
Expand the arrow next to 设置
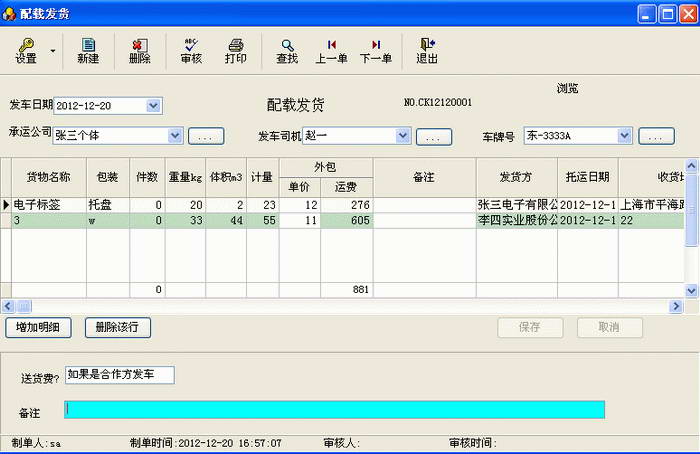tap(53, 51)
